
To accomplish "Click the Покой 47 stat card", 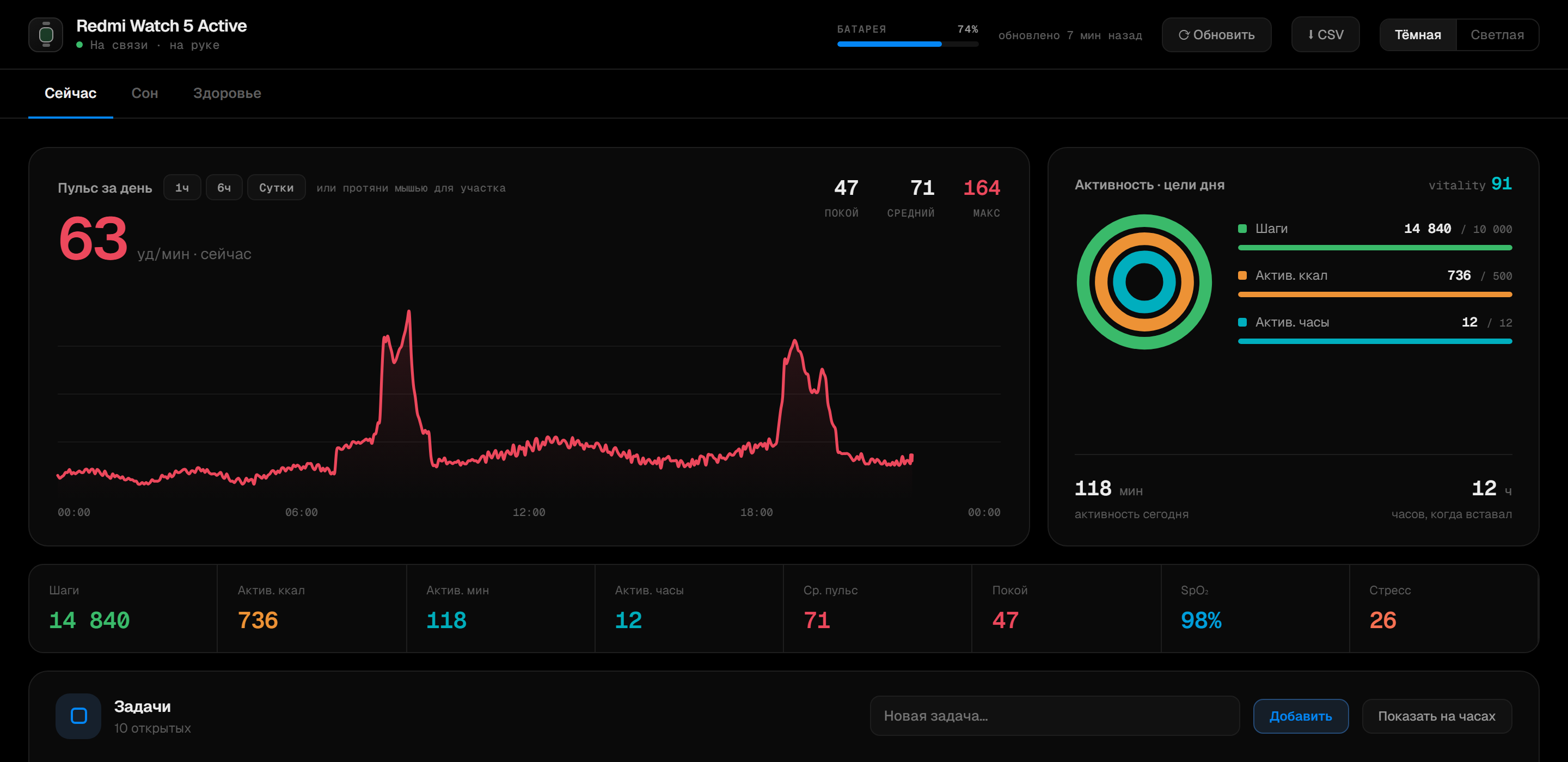I will tap(1067, 609).
